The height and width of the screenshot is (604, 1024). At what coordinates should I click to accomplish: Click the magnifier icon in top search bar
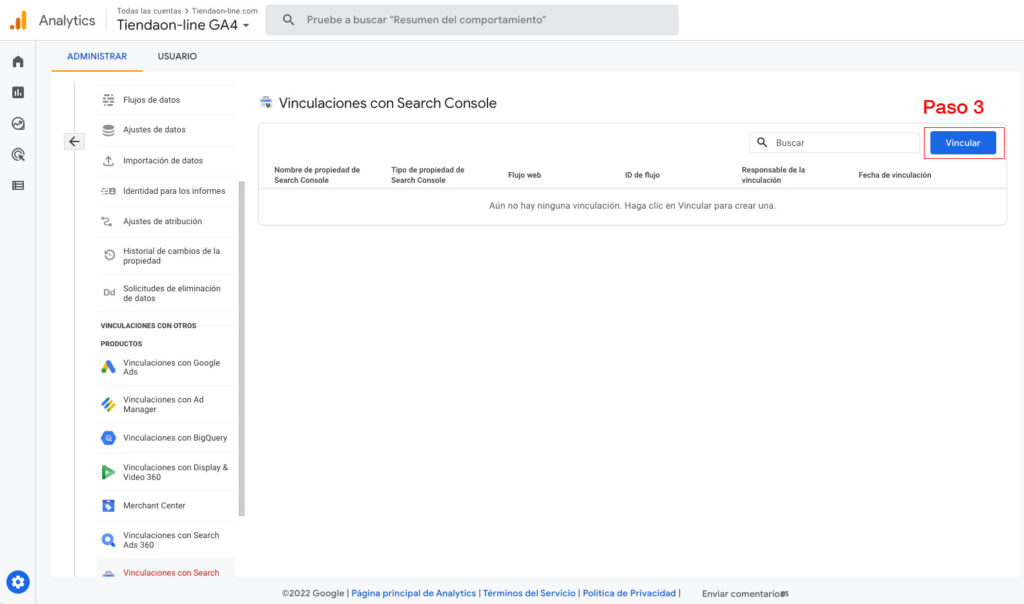(x=289, y=20)
